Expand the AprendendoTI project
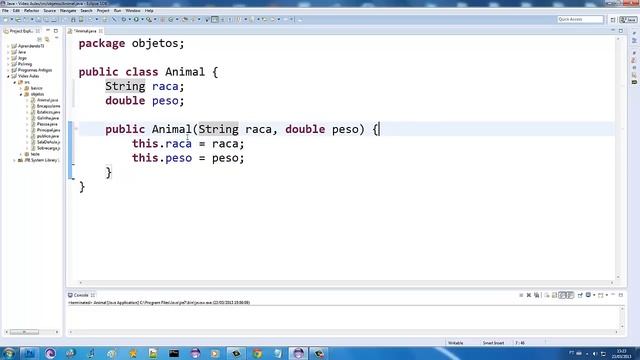This screenshot has width=640, height=360. (8, 46)
